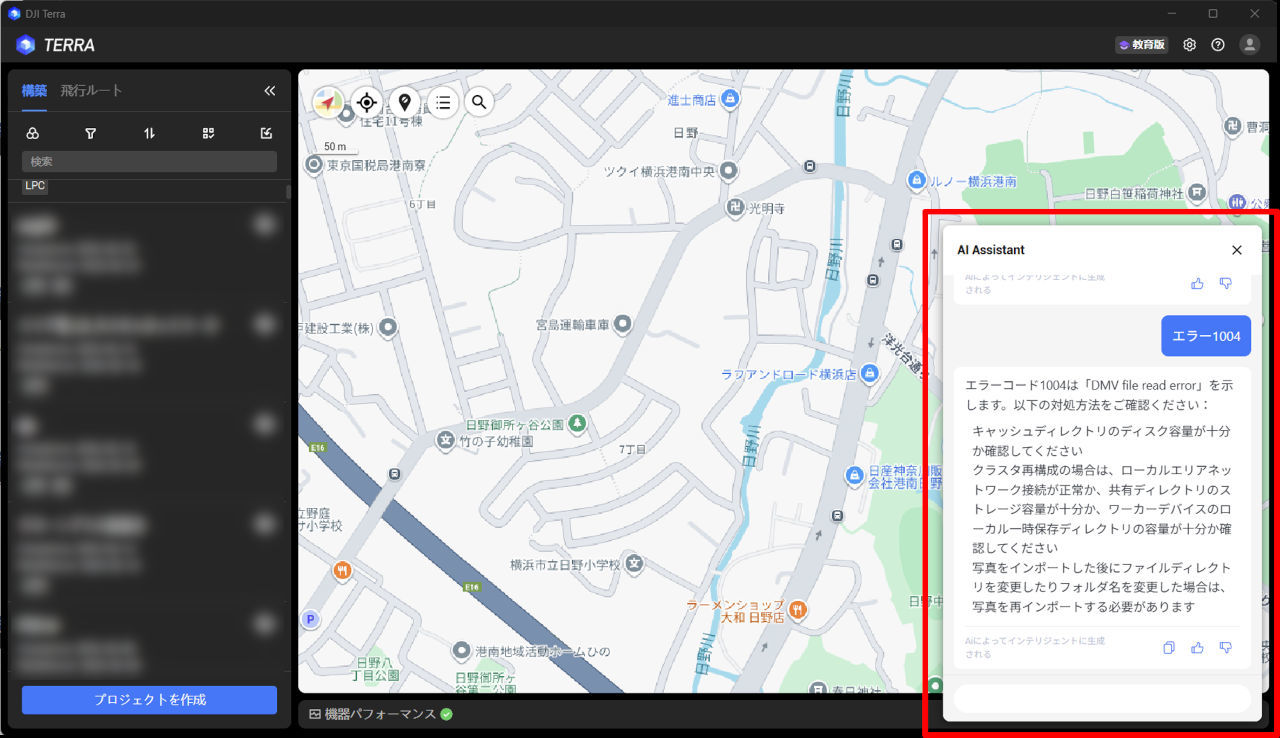Collapse the project panel with the double chevron
The height and width of the screenshot is (738, 1280).
(x=269, y=91)
